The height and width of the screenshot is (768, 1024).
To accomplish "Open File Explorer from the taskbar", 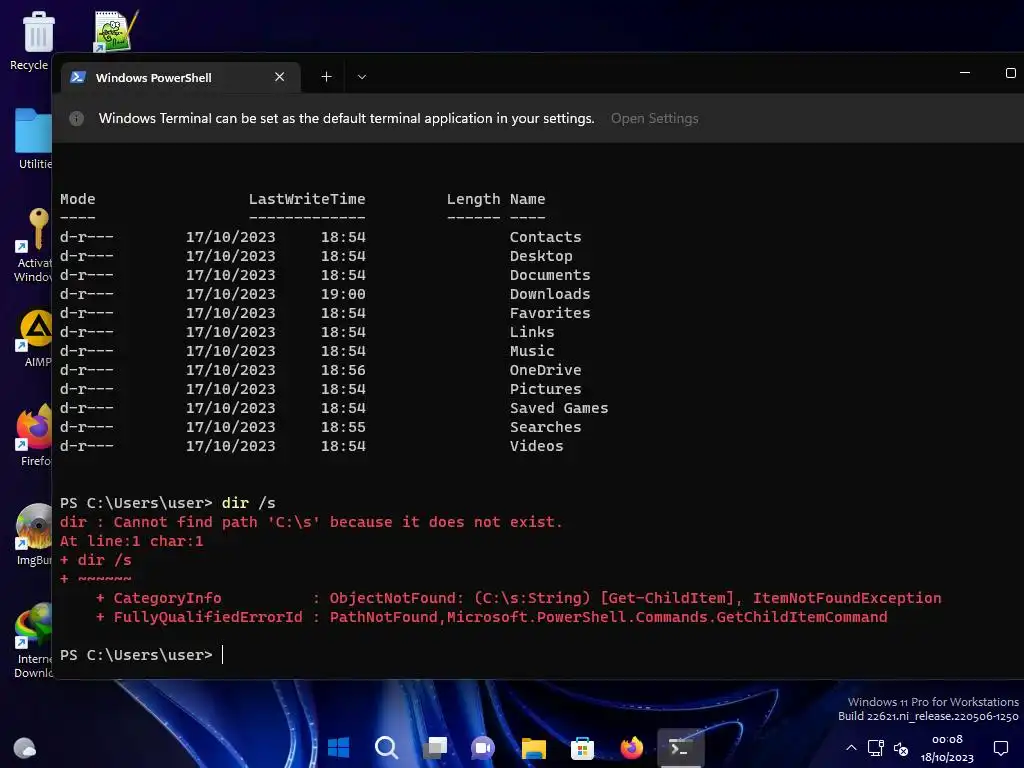I will point(534,747).
